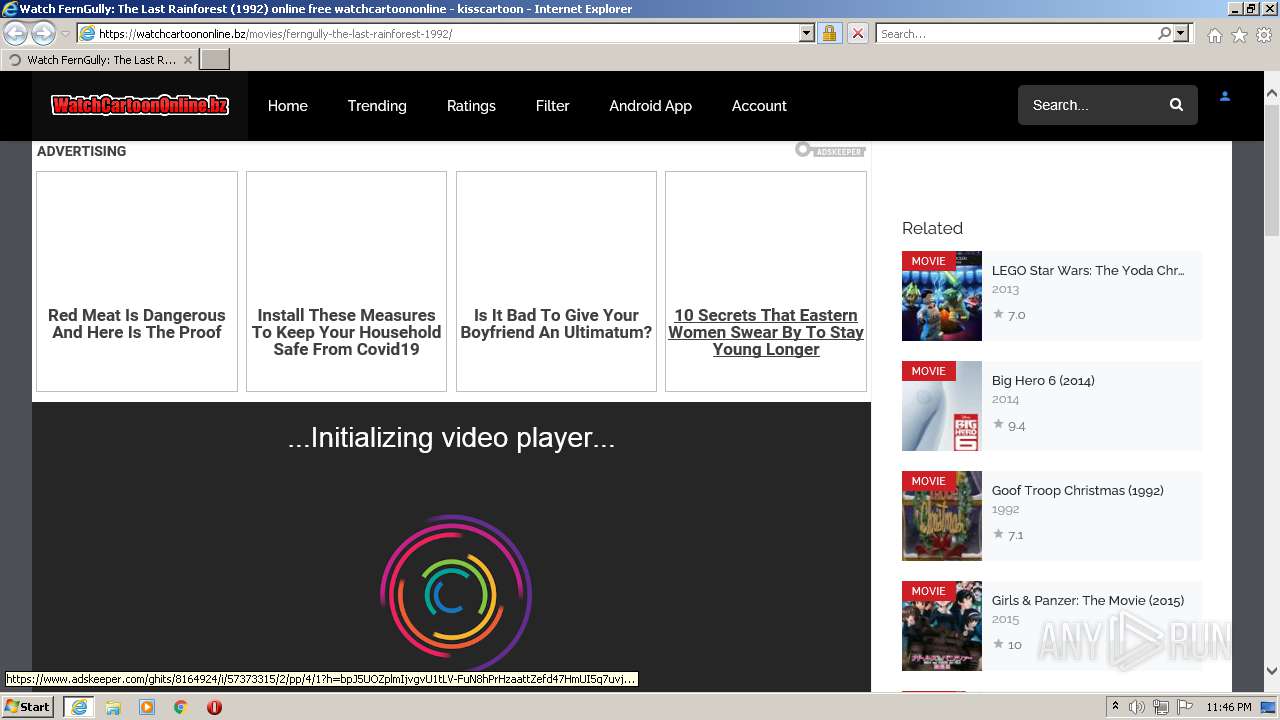Open the media player taskbar icon

[147, 707]
